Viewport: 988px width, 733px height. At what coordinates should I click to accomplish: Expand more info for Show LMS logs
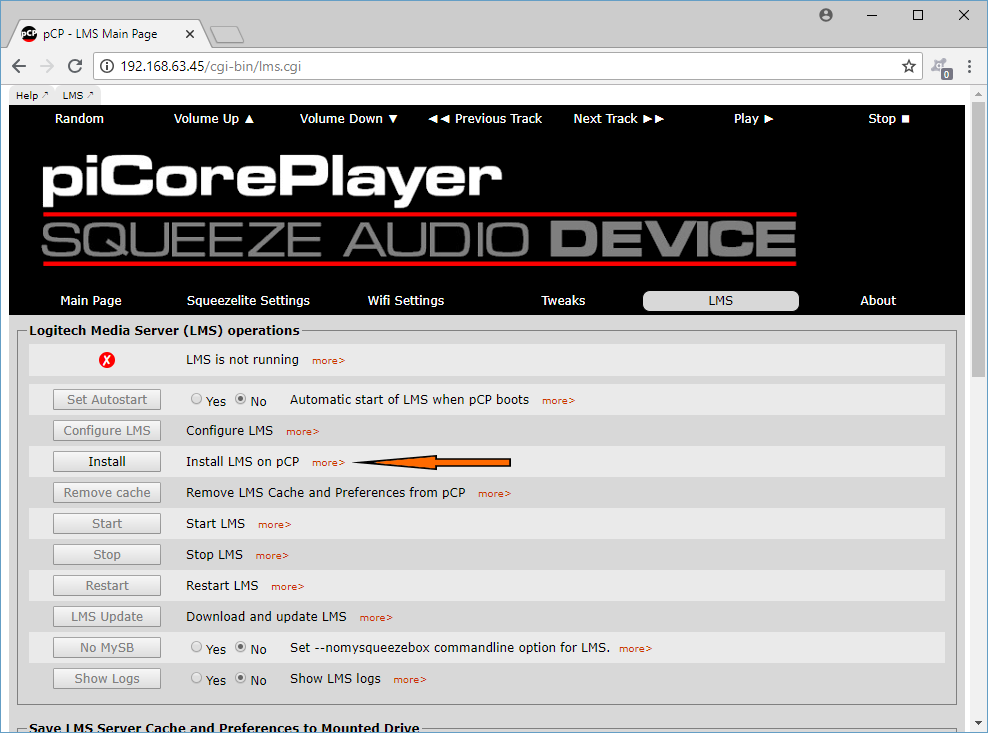(x=410, y=679)
